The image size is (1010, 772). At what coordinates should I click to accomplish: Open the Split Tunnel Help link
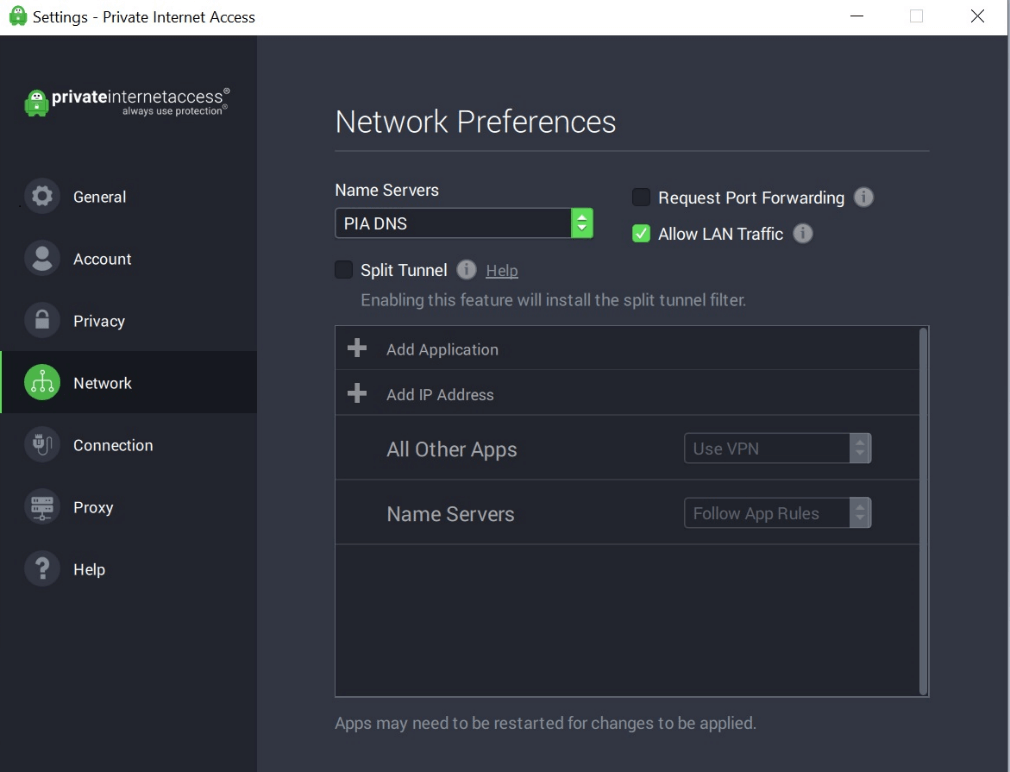click(x=502, y=270)
